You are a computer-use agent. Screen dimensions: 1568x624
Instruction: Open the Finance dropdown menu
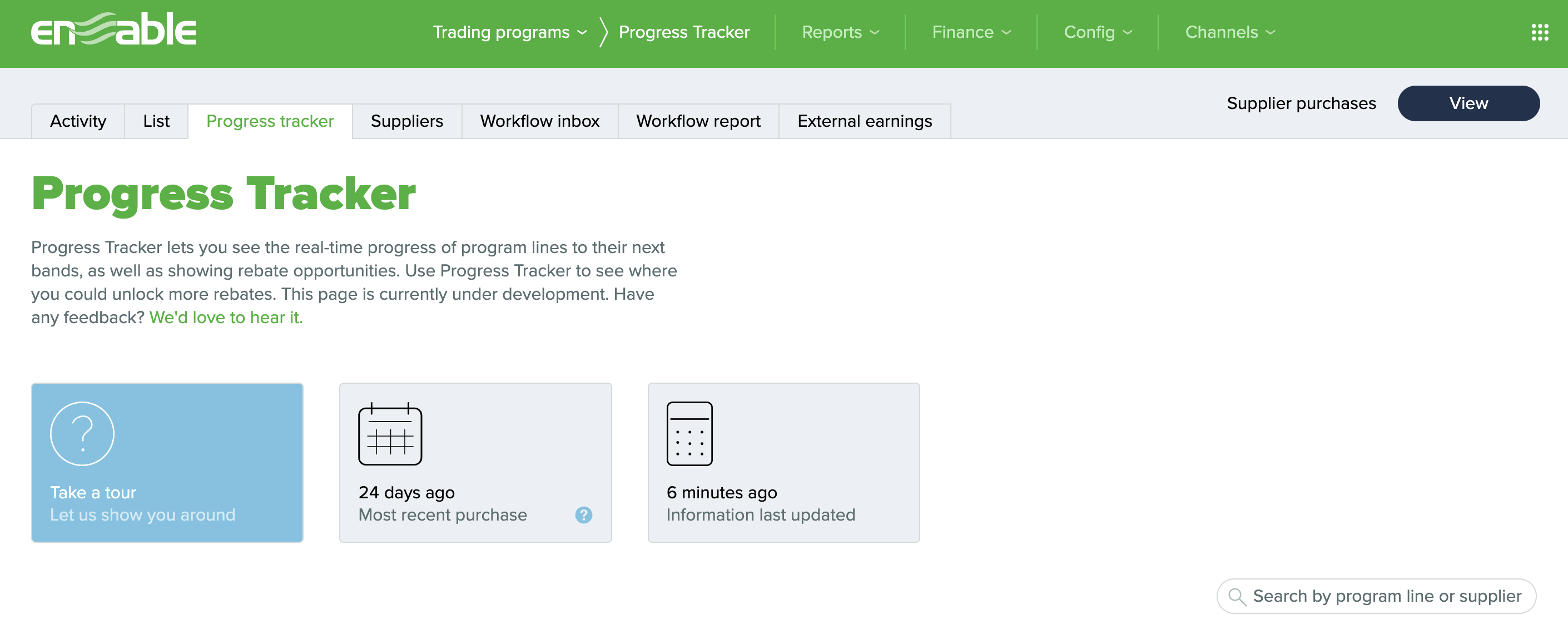(971, 32)
